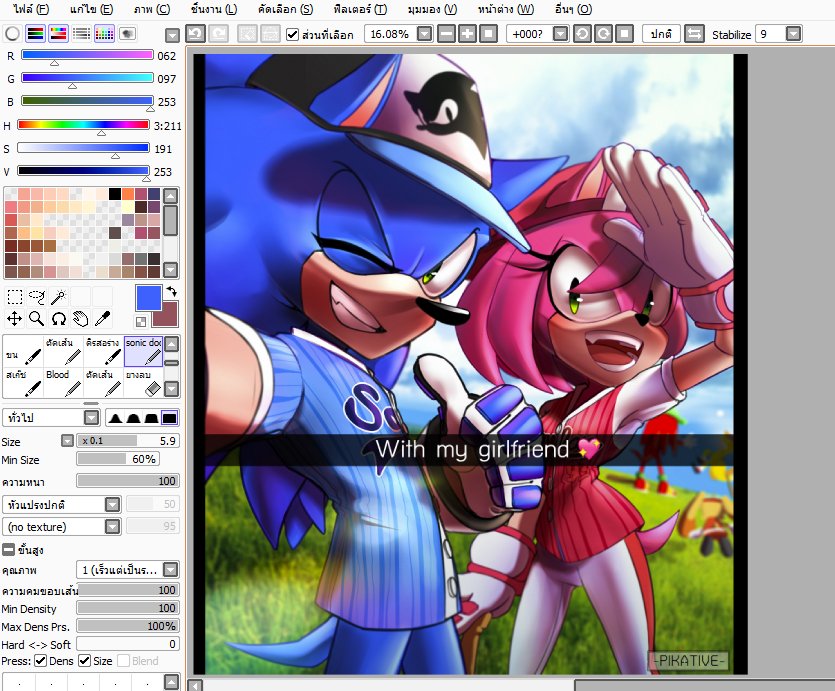Screen dimensions: 835x691
Task: Open the color panel options dropdown arrow
Action: click(172, 36)
